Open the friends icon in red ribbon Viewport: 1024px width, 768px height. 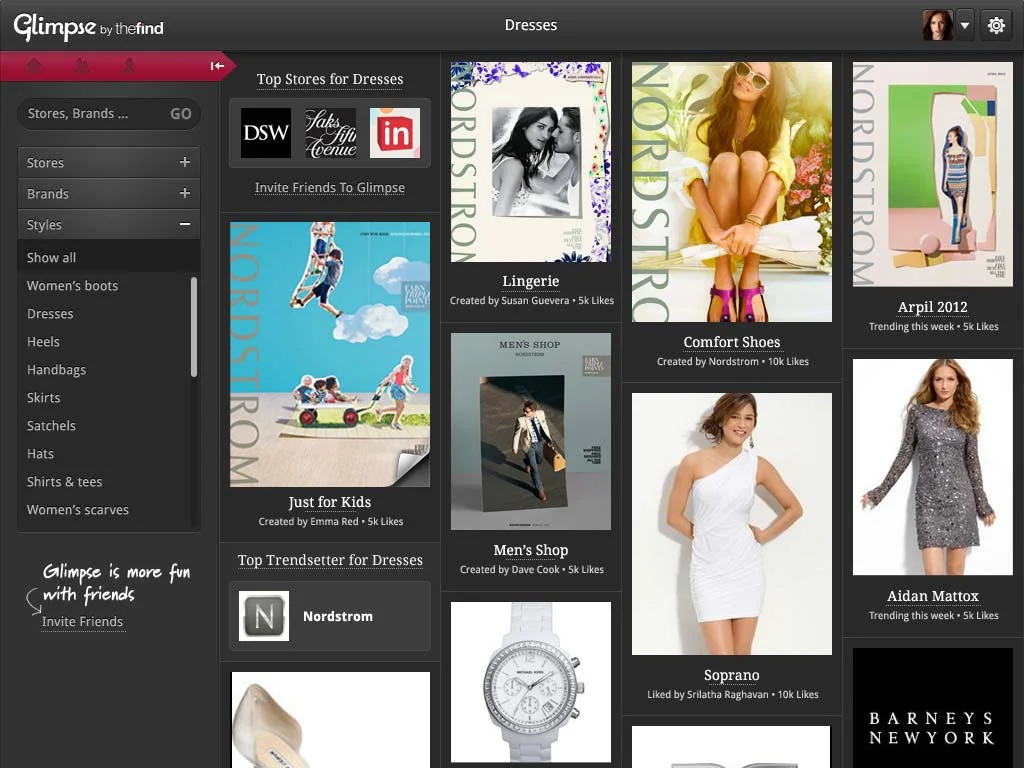click(82, 65)
